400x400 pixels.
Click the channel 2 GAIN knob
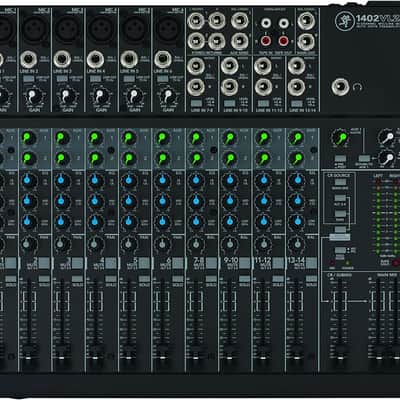(x=33, y=97)
